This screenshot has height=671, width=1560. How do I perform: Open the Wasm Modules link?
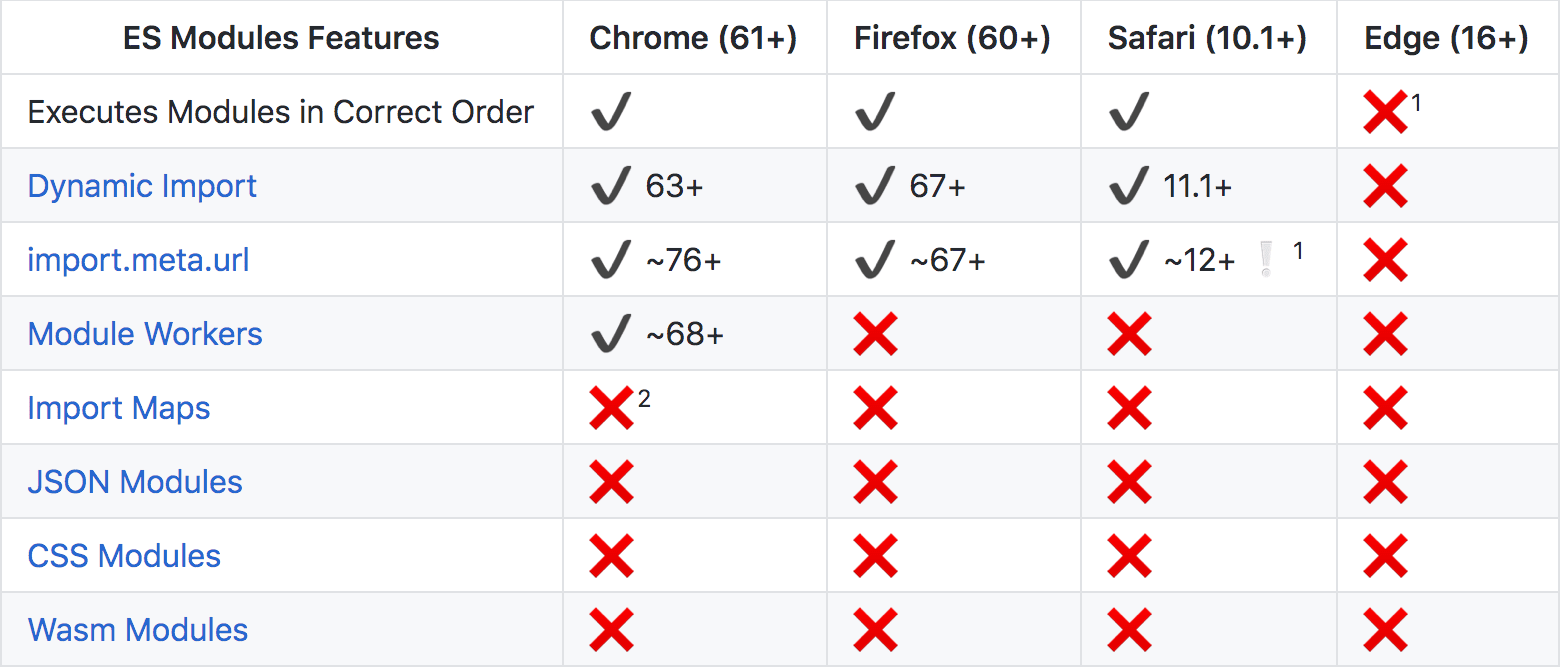coord(138,630)
